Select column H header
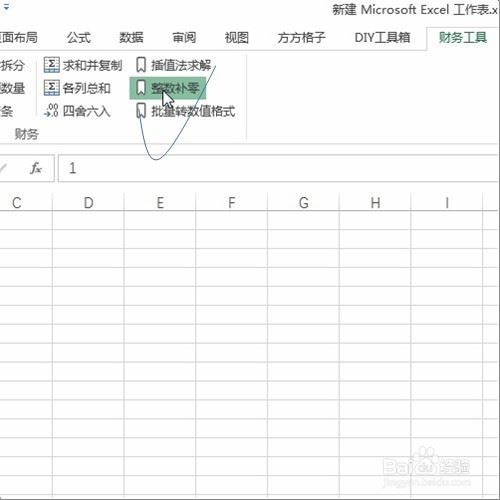500x500 pixels. click(x=375, y=202)
